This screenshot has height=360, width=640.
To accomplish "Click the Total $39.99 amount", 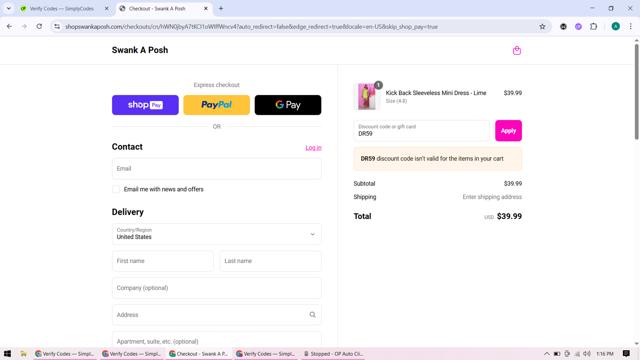I will pyautogui.click(x=509, y=216).
